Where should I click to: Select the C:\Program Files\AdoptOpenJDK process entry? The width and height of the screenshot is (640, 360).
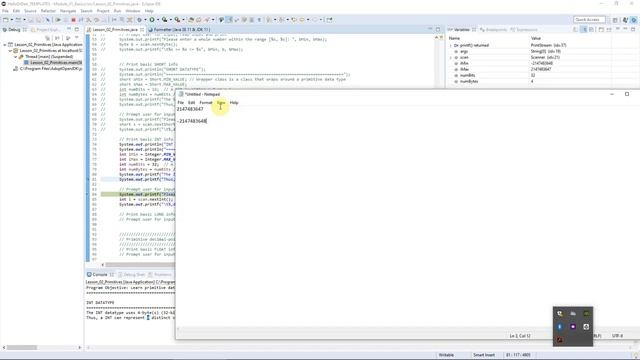point(48,69)
